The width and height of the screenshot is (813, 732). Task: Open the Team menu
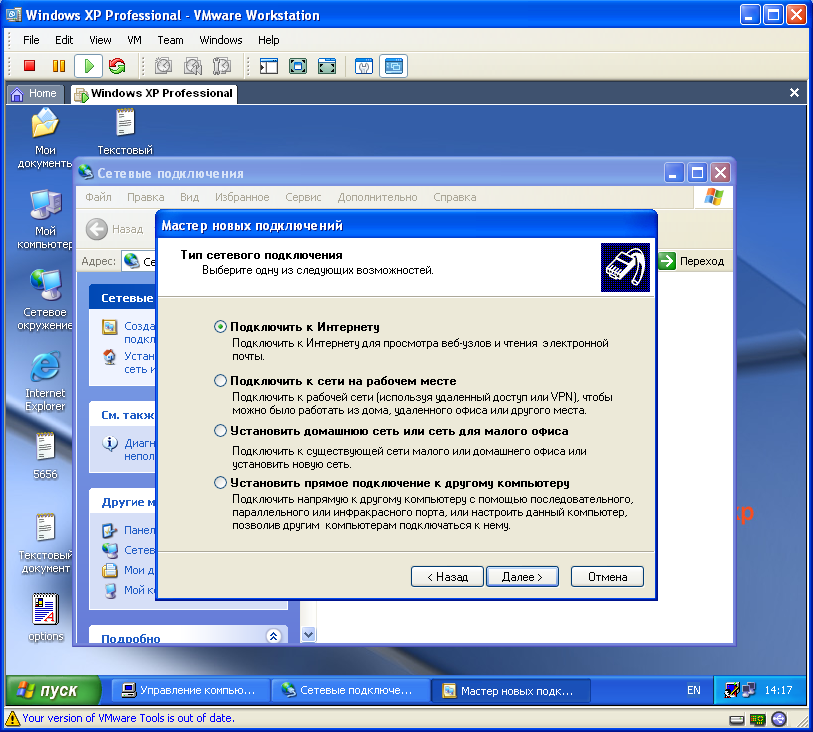(x=170, y=40)
